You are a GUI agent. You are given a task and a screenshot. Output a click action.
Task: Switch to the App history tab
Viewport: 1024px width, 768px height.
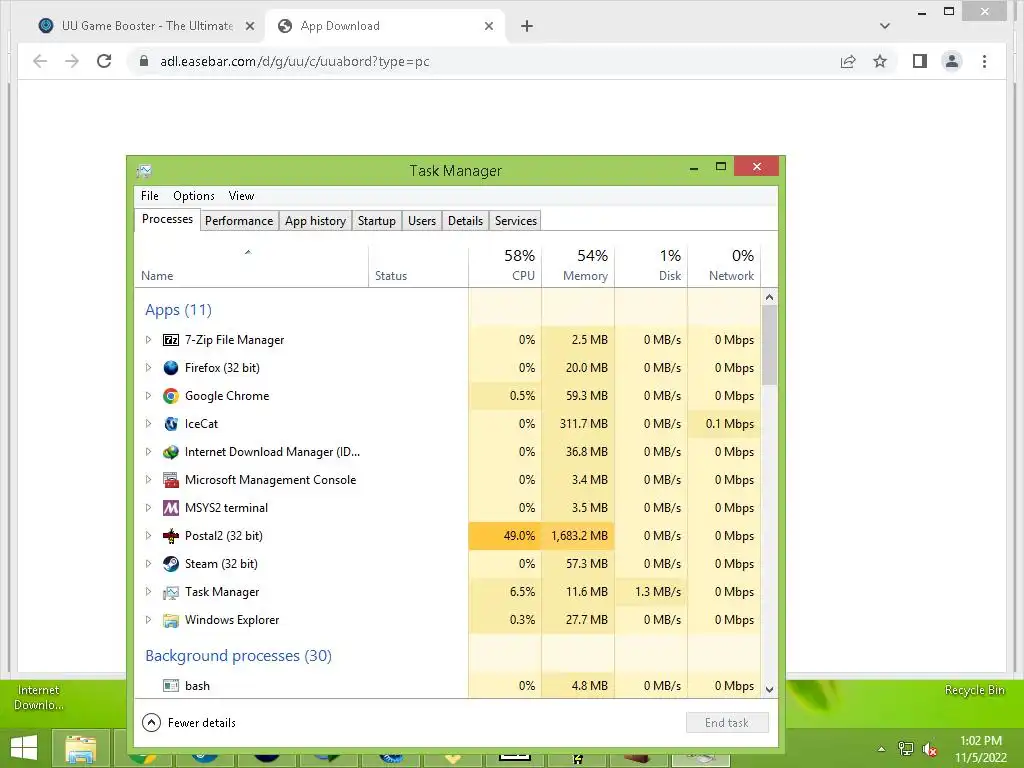pos(315,221)
